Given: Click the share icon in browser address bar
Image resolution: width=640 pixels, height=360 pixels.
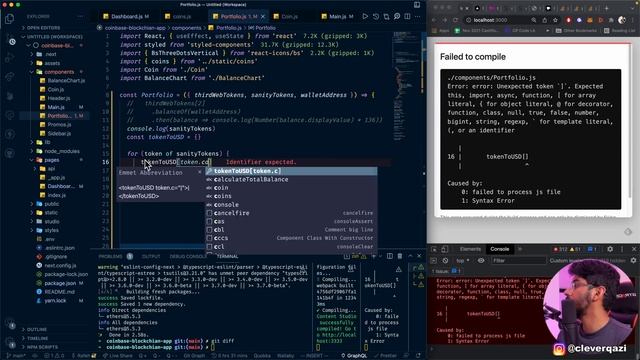Looking at the screenshot, I should 544,20.
